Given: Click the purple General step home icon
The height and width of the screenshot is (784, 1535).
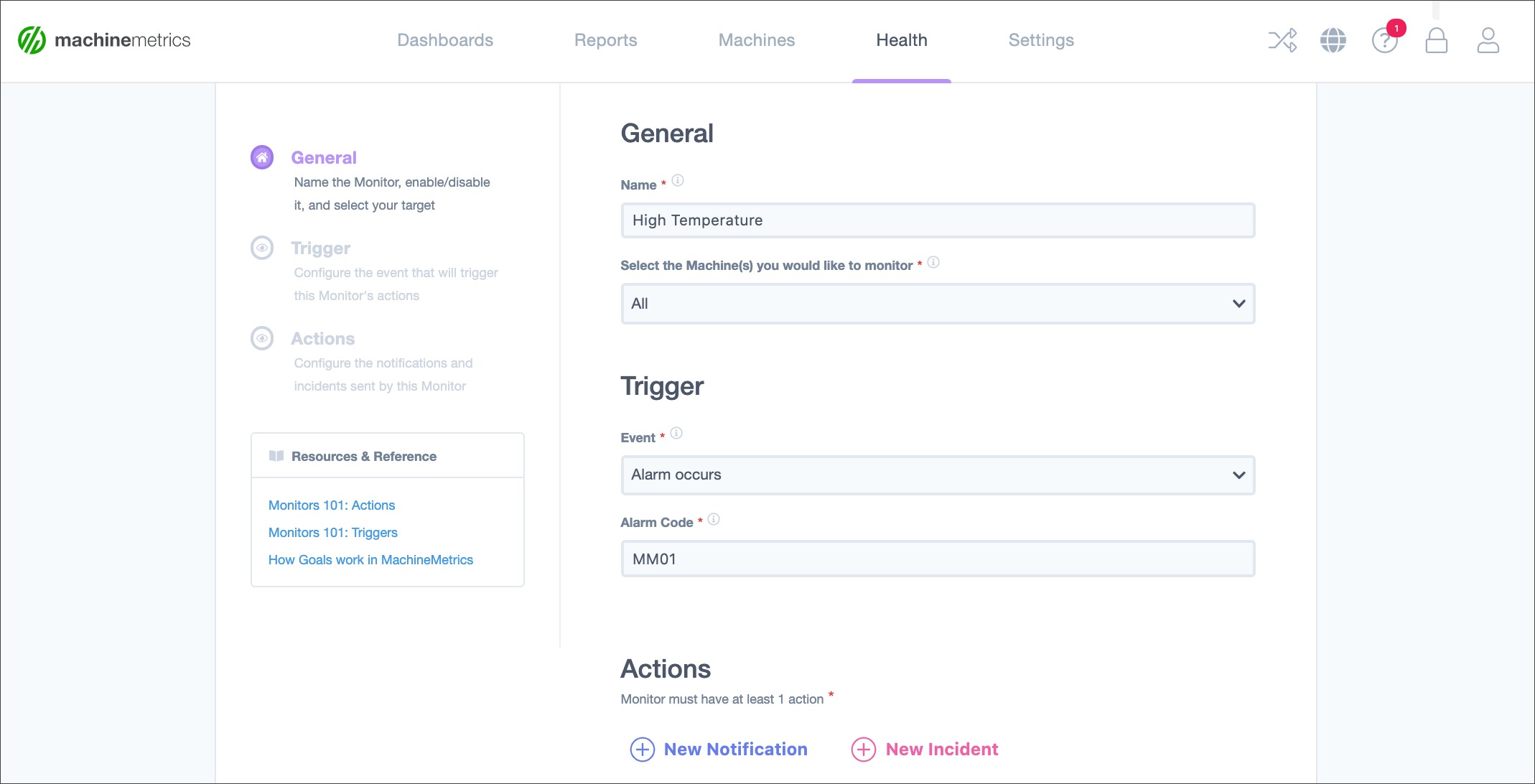Looking at the screenshot, I should coord(262,157).
